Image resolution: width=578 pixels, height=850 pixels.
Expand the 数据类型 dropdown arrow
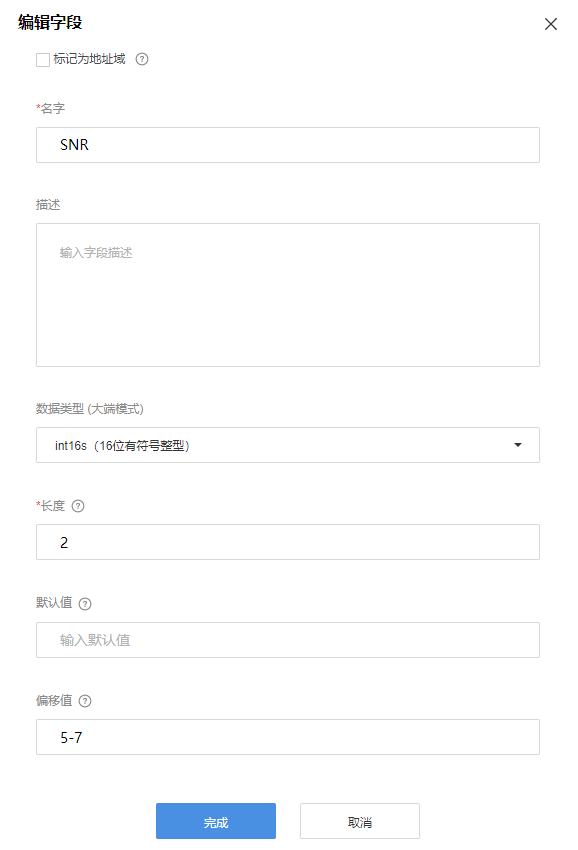pos(518,445)
